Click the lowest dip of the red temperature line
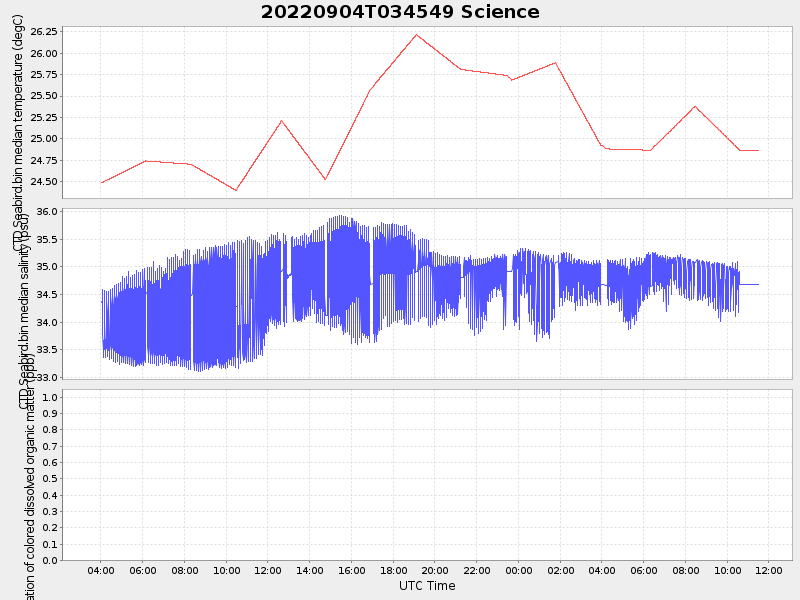This screenshot has width=800, height=600. tap(236, 190)
